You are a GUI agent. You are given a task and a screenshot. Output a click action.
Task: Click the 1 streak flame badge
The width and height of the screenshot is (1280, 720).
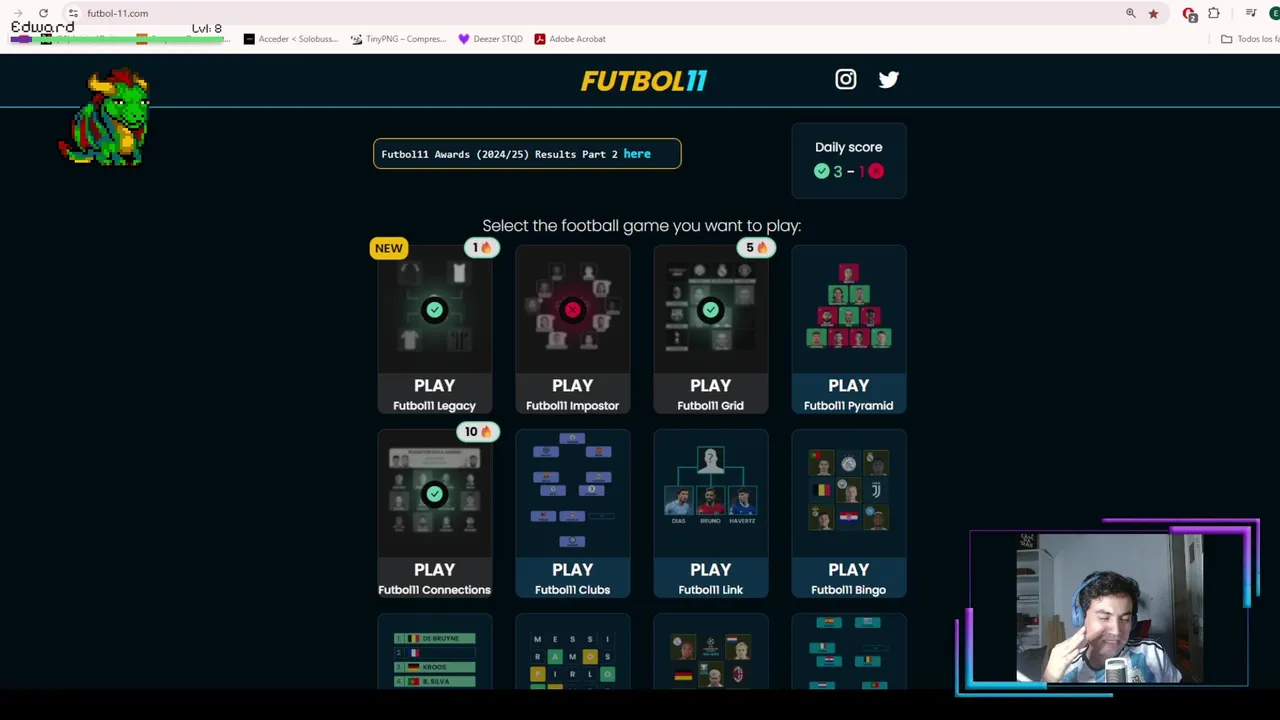(x=482, y=247)
